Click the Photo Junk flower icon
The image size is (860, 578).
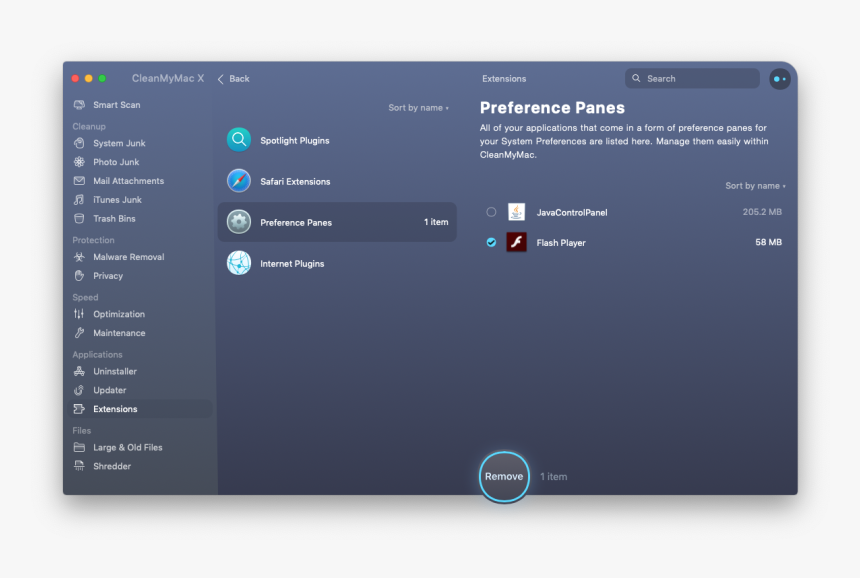point(80,162)
